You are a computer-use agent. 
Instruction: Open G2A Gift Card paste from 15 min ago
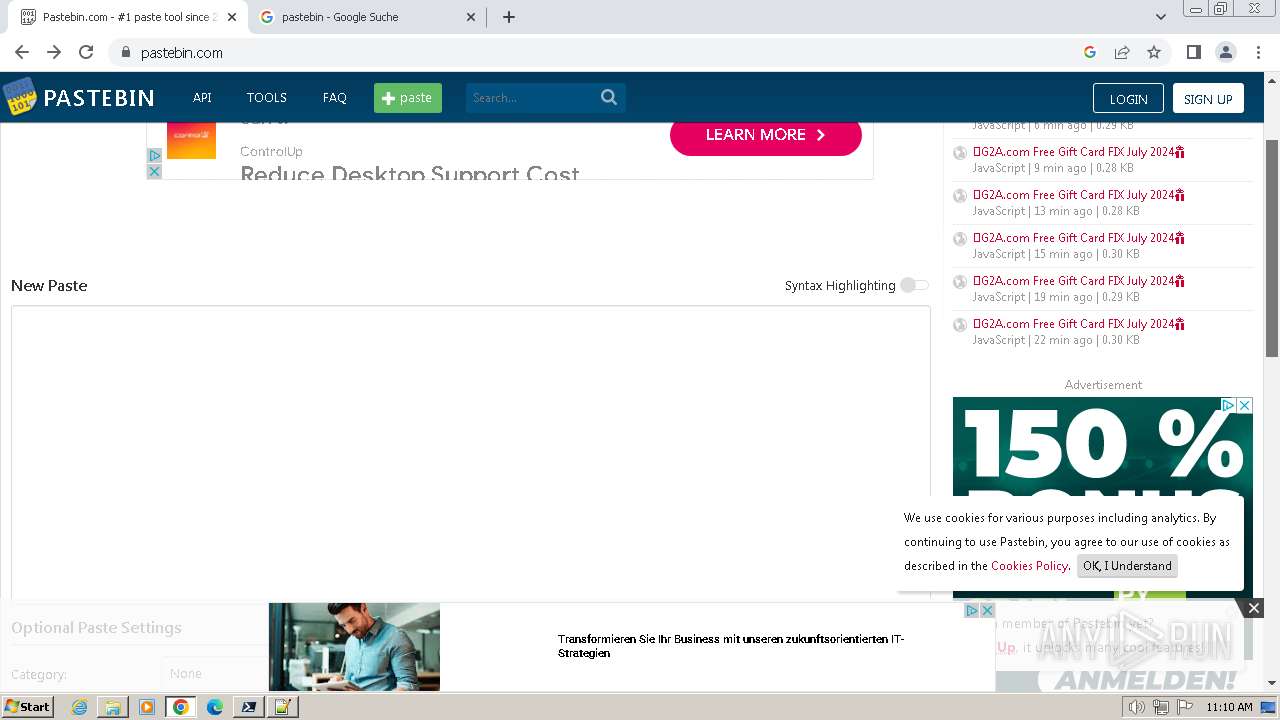(x=1079, y=238)
